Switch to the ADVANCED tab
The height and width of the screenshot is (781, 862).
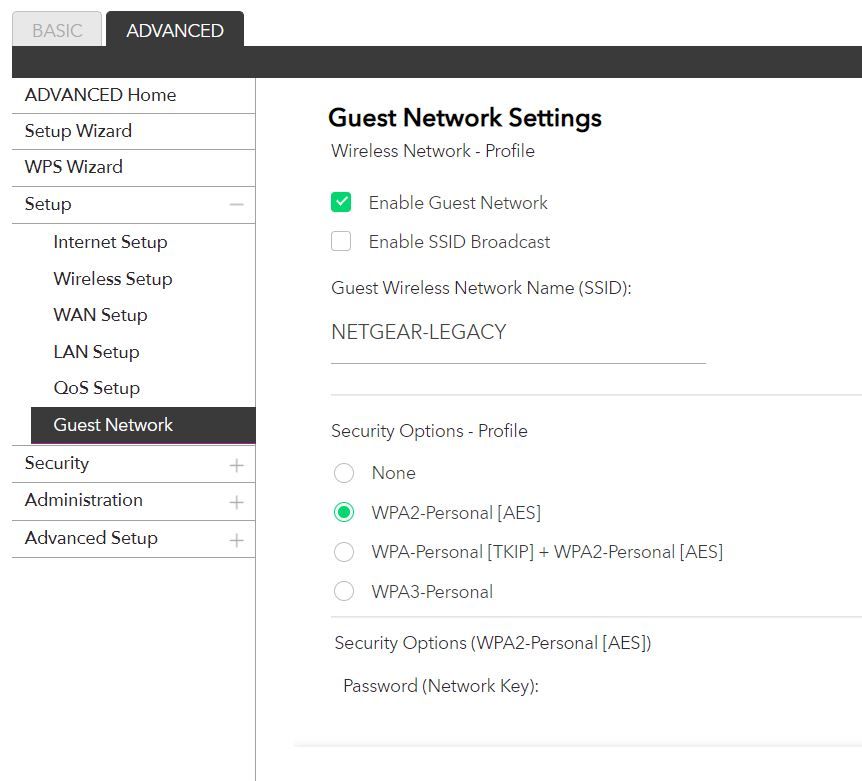[x=175, y=30]
